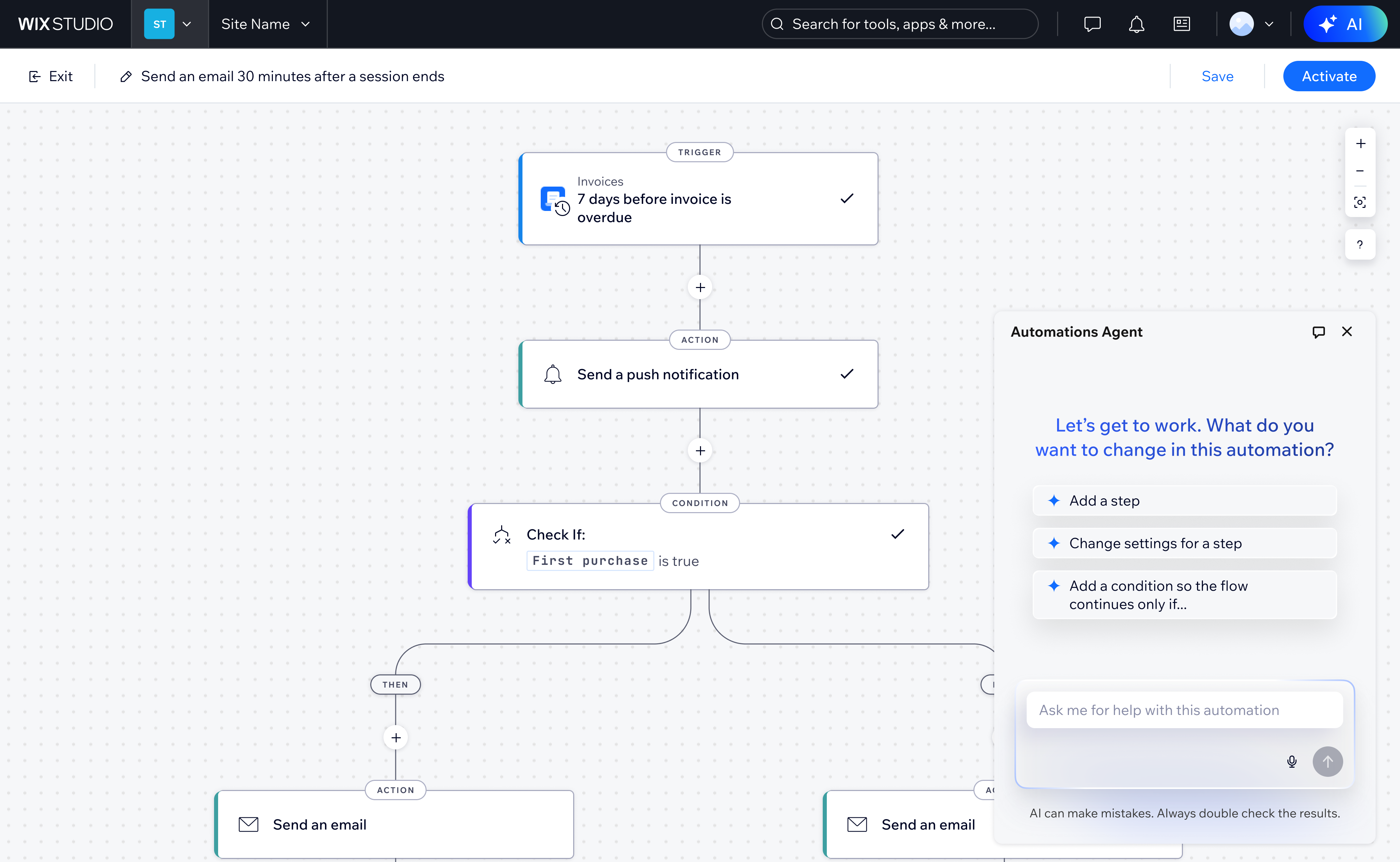Image resolution: width=1400 pixels, height=862 pixels.
Task: Add a step after the trigger
Action: 700,287
